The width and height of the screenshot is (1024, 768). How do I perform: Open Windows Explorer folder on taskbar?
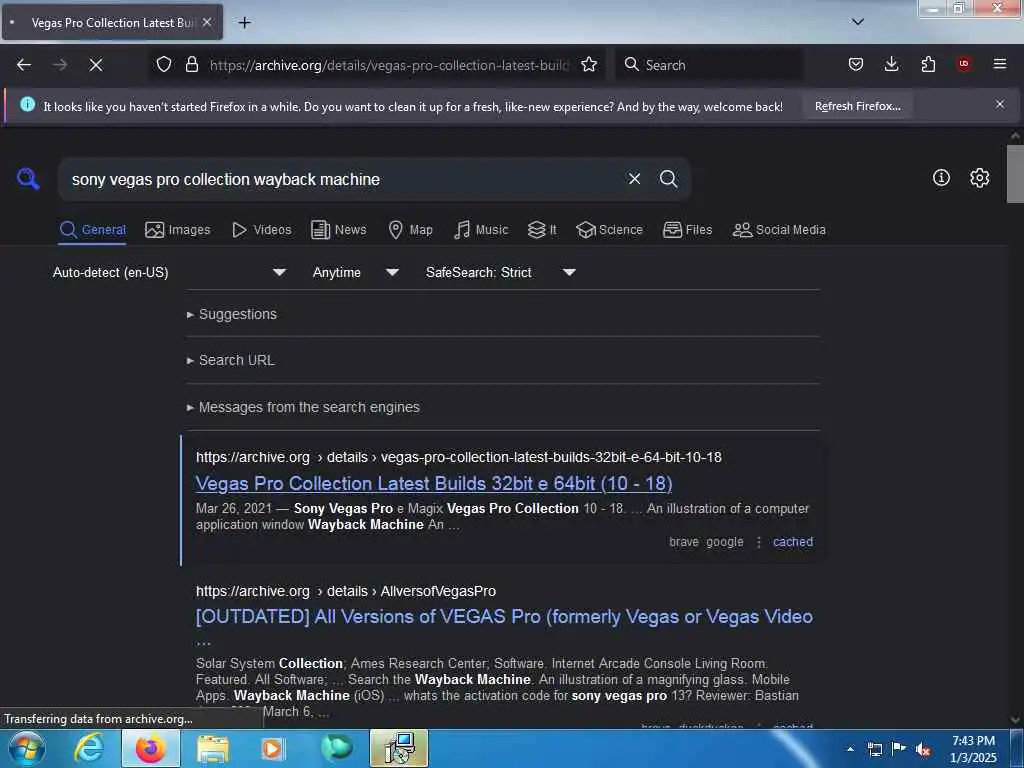pos(212,748)
